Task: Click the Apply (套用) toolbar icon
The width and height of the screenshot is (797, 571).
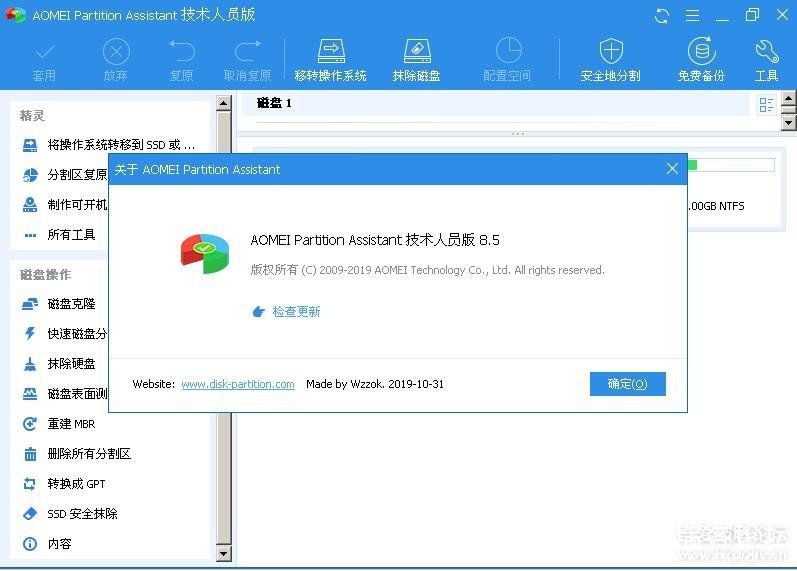Action: click(44, 59)
